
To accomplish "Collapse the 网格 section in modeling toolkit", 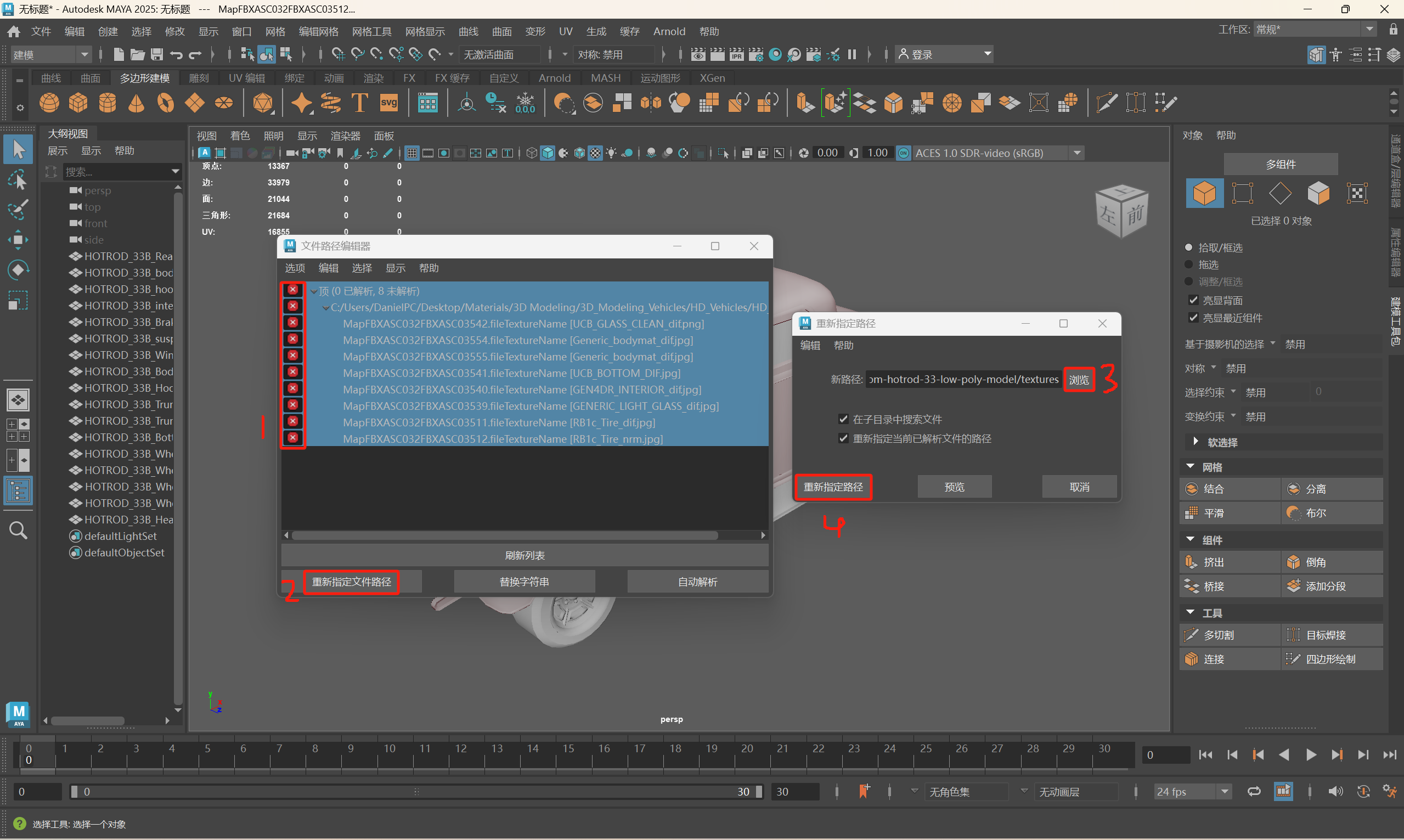I will (x=1191, y=467).
